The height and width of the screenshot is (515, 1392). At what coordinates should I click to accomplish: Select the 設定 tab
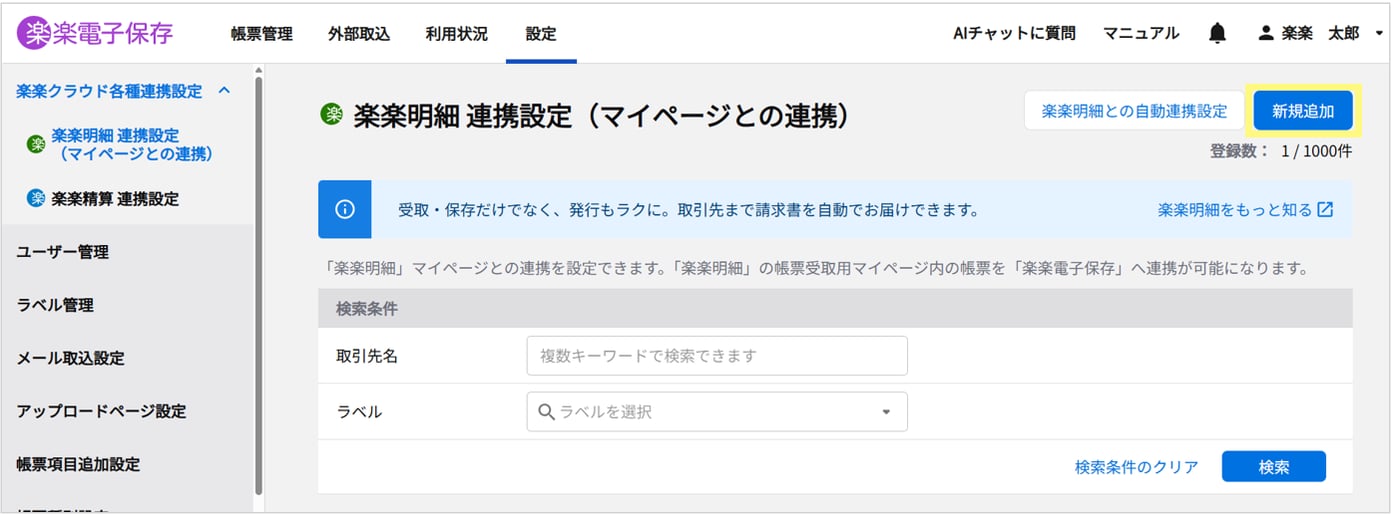[541, 33]
